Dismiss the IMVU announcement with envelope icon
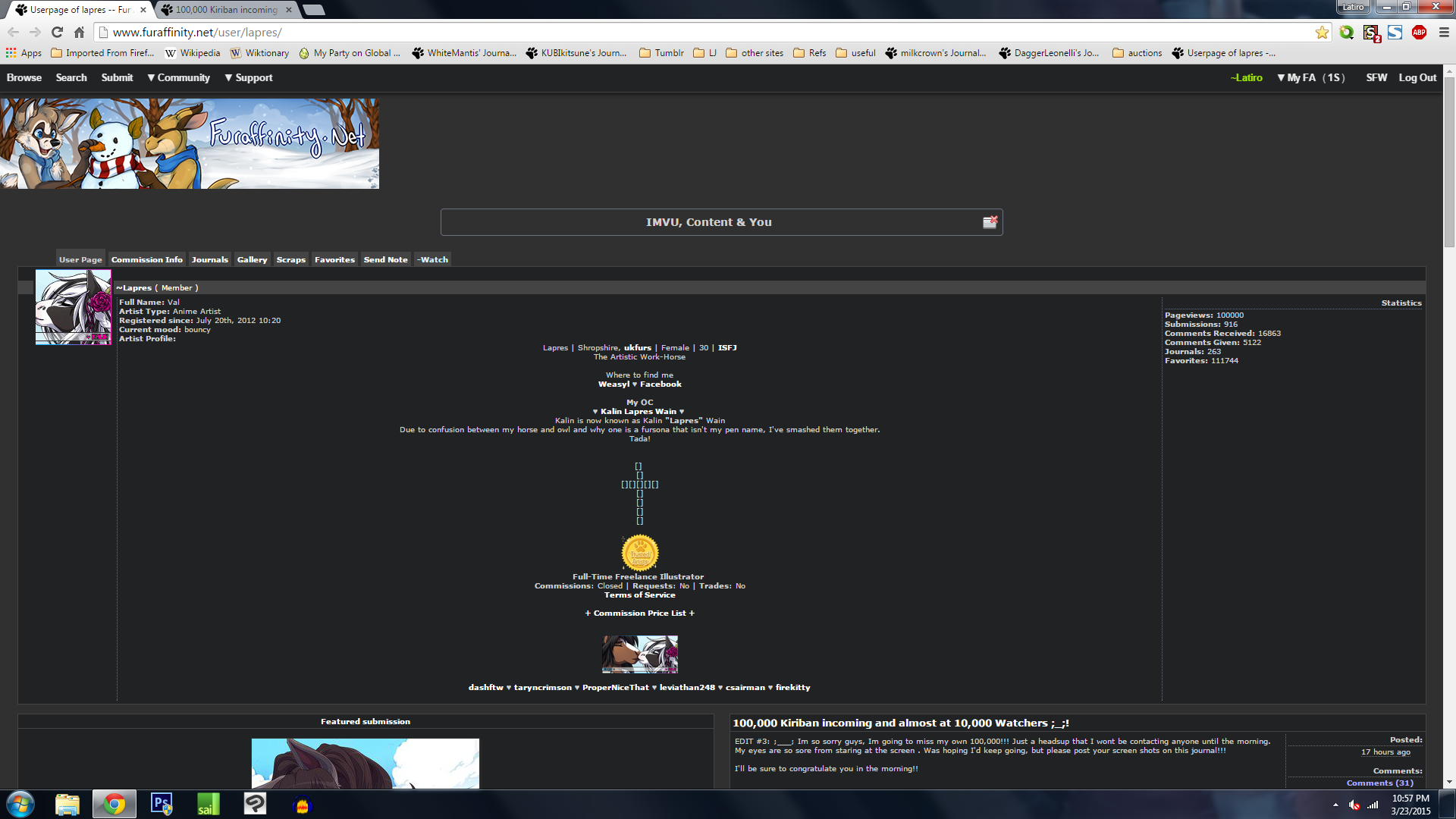 click(990, 221)
